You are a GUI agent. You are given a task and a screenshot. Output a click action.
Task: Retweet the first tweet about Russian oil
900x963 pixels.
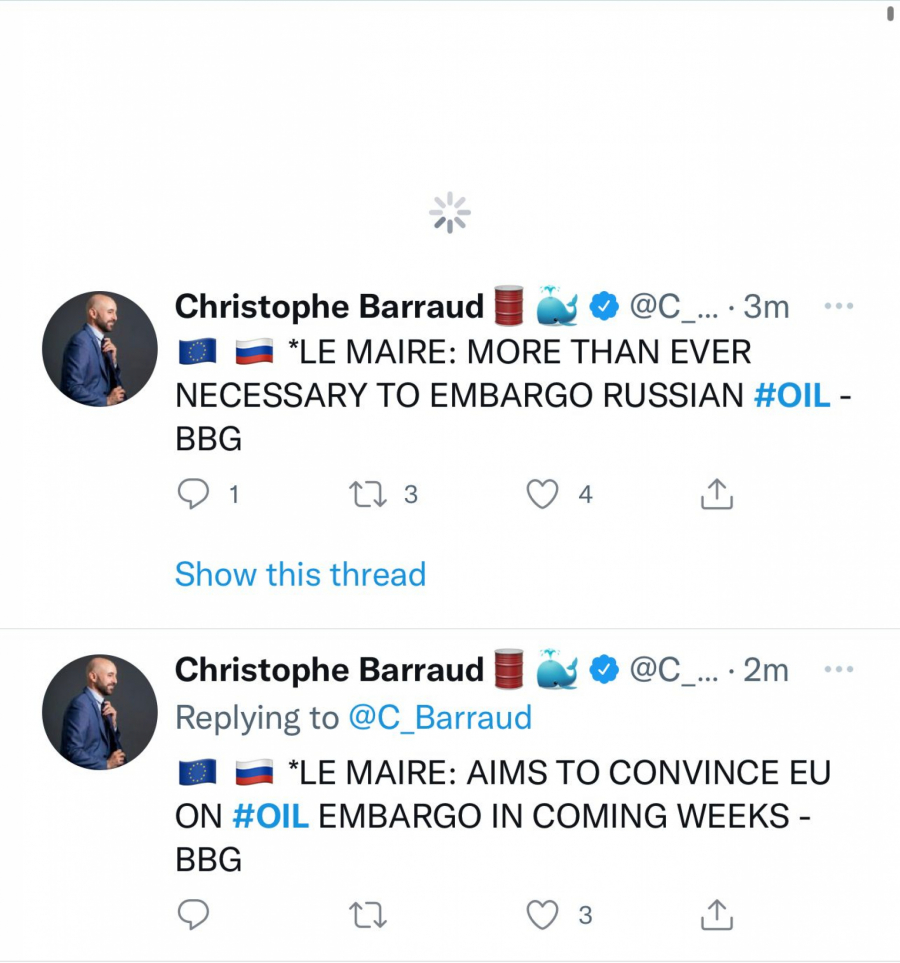(366, 494)
